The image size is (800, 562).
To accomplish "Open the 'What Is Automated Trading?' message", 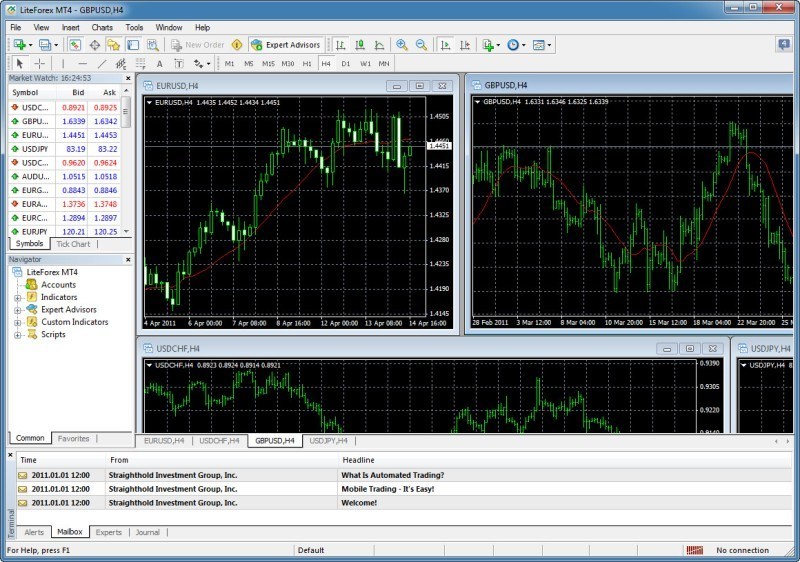I will (x=404, y=475).
